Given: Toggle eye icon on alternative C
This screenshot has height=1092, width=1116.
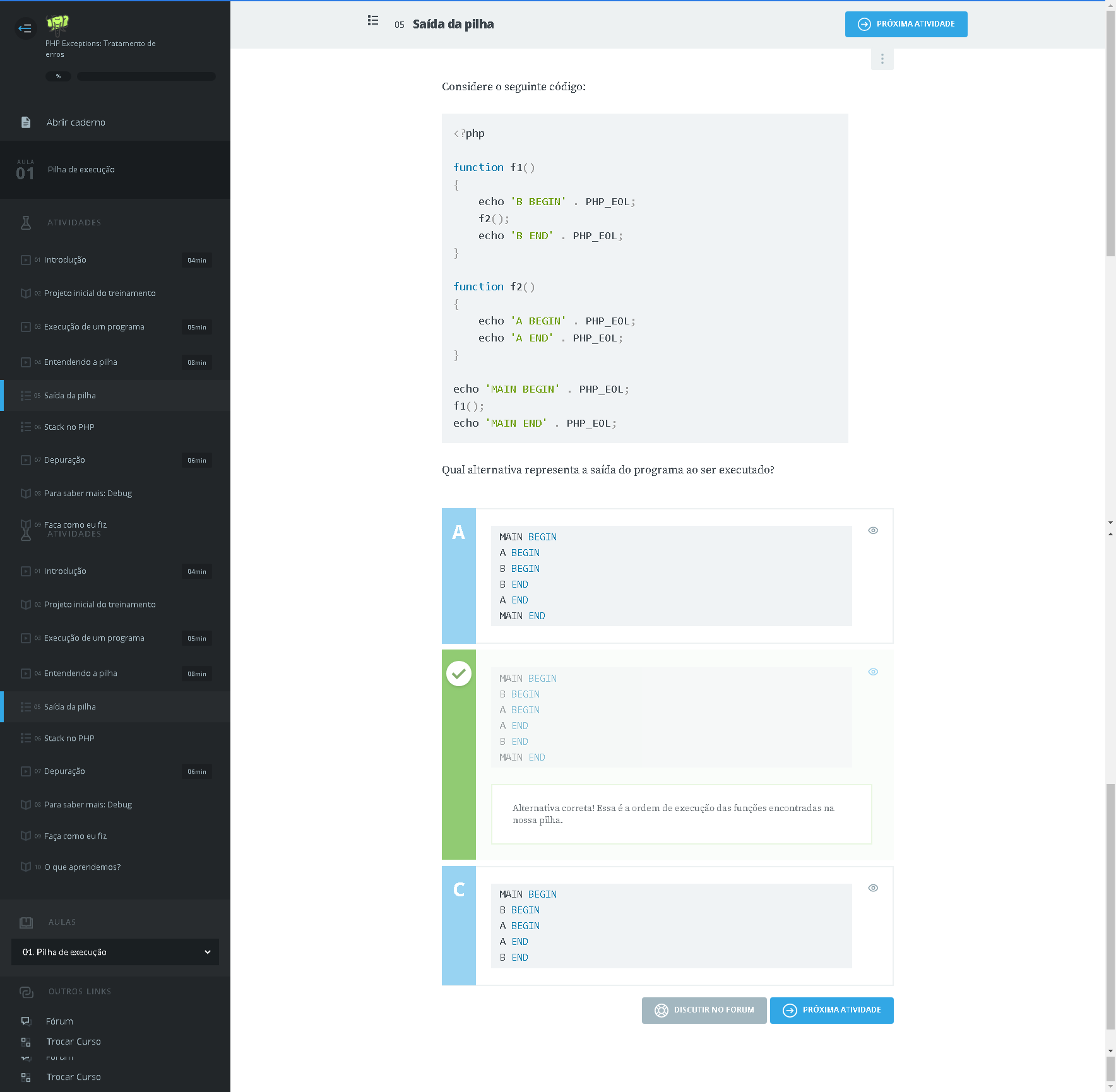Looking at the screenshot, I should point(873,887).
